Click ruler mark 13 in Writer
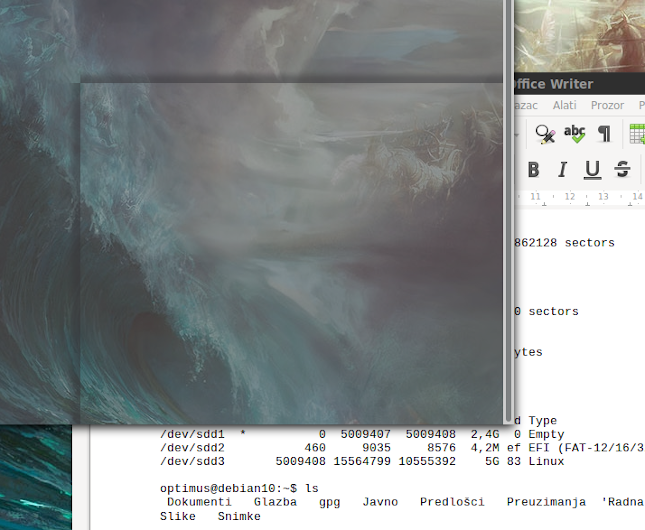Screen dimensions: 645x530 coord(603,196)
